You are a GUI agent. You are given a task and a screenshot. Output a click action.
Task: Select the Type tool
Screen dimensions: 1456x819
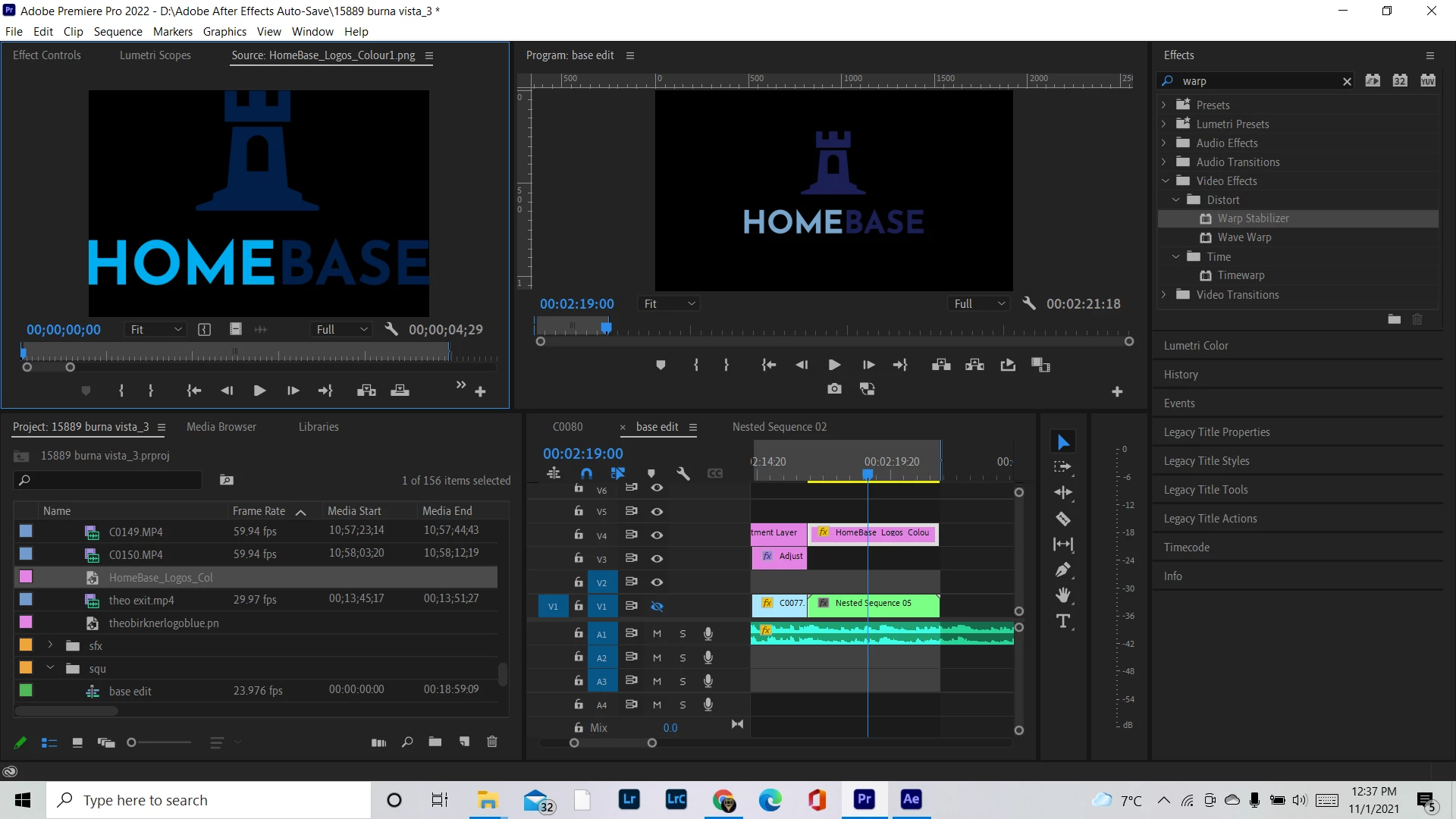[1063, 622]
